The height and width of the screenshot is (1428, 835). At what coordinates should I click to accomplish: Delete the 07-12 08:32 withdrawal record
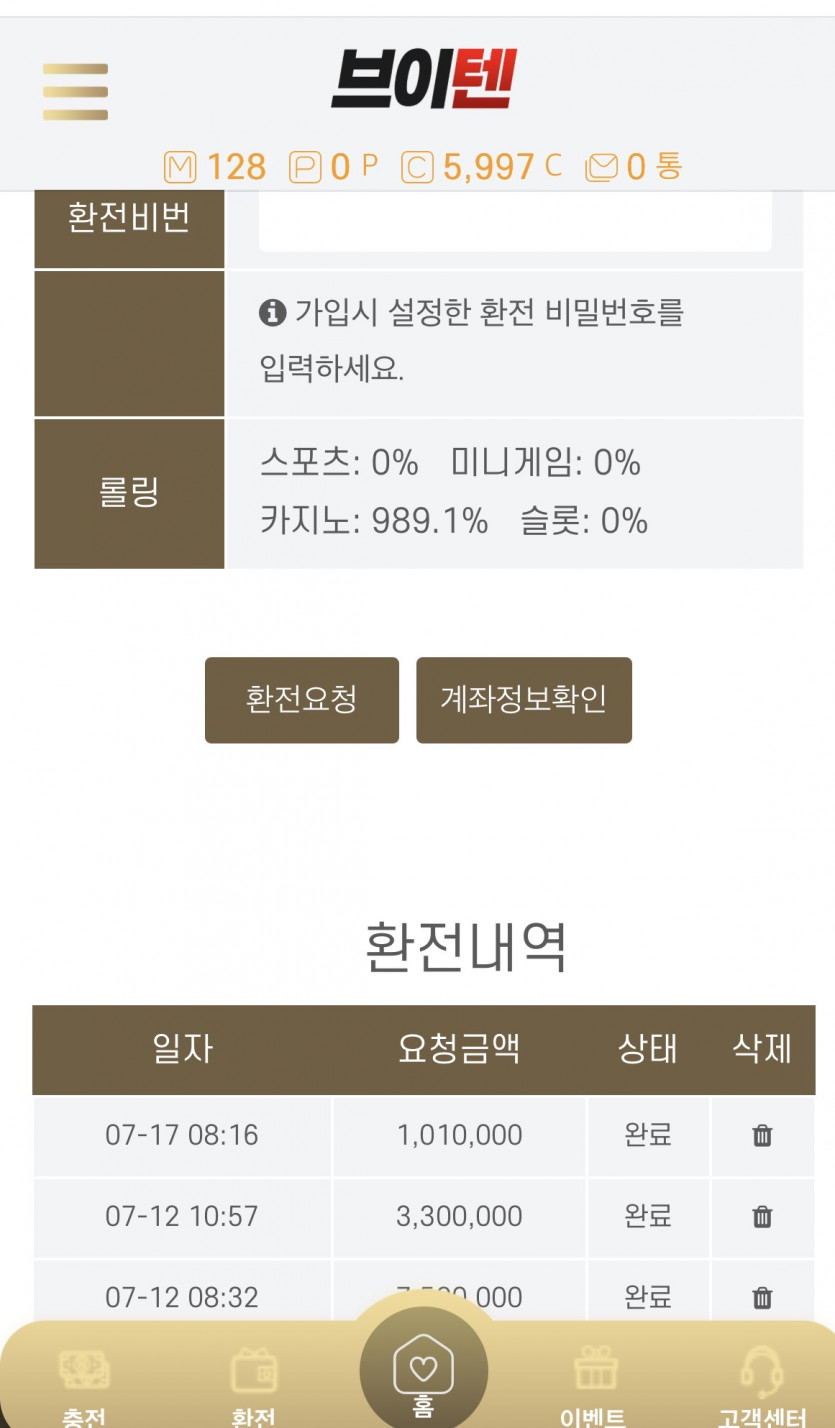click(762, 1297)
